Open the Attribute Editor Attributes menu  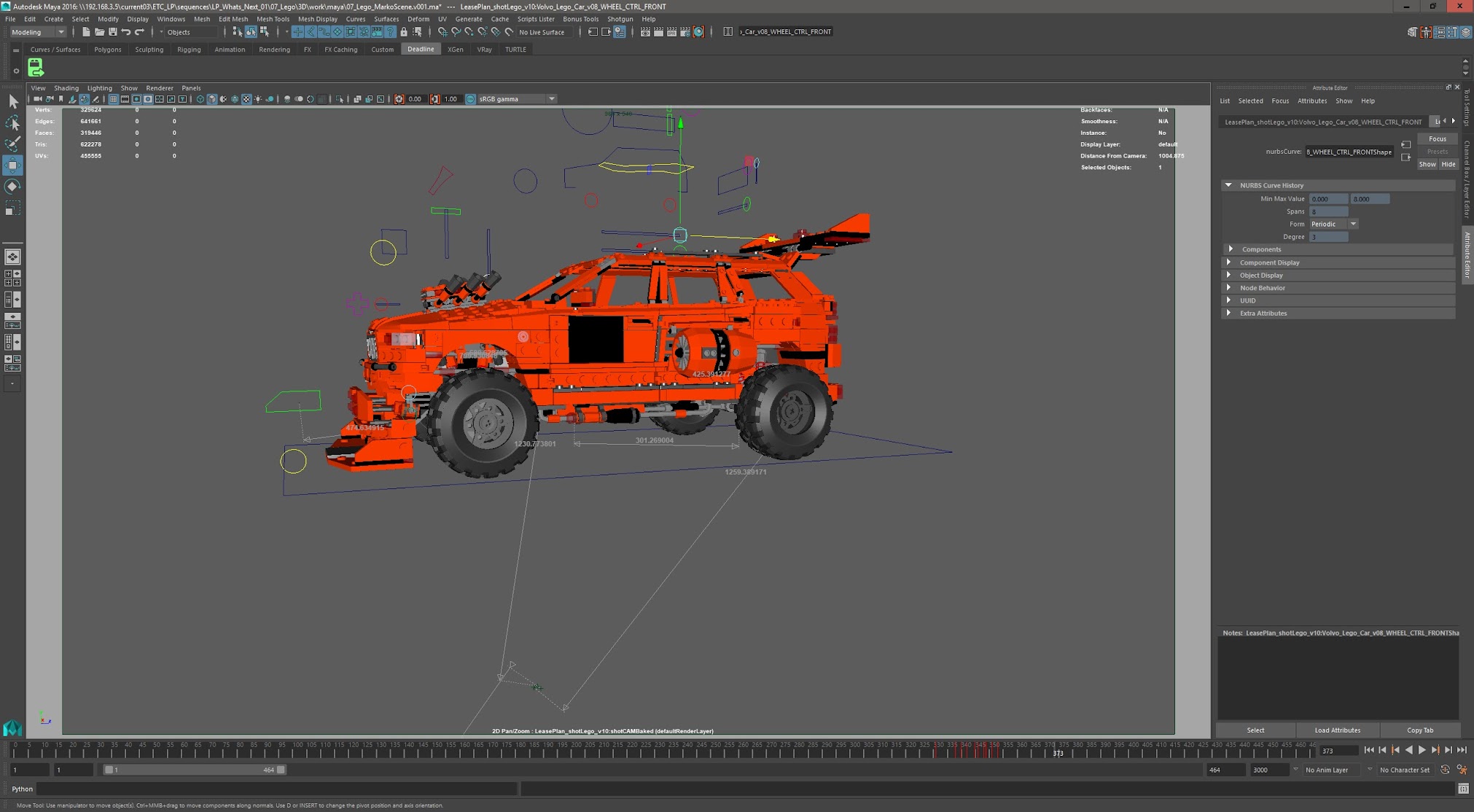point(1311,101)
